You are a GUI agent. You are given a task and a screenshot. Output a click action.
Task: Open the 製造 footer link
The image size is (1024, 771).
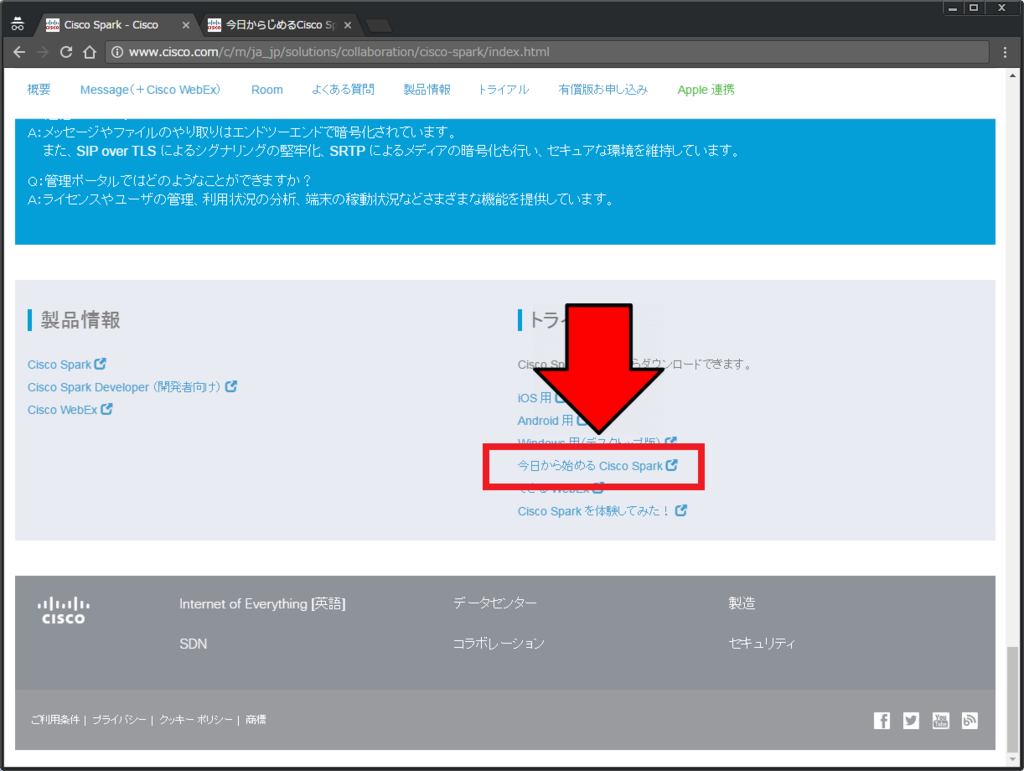(742, 603)
